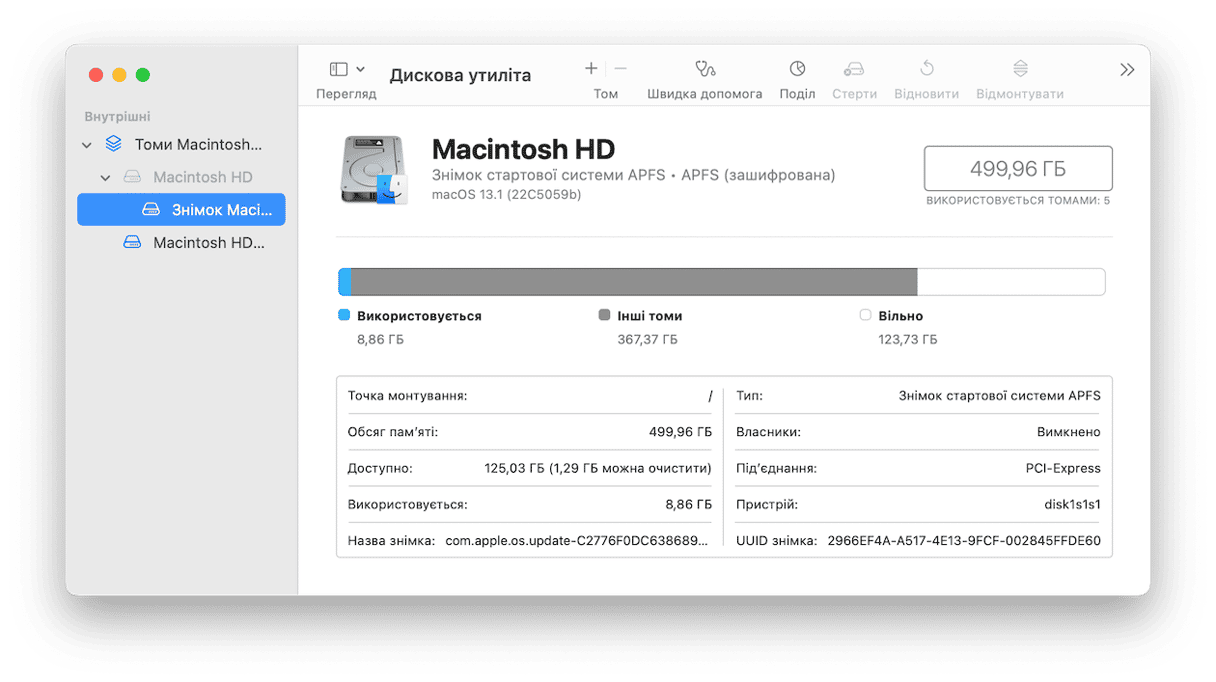Click the blue Використовується segment of usage bar
1216x682 pixels.
[x=345, y=281]
